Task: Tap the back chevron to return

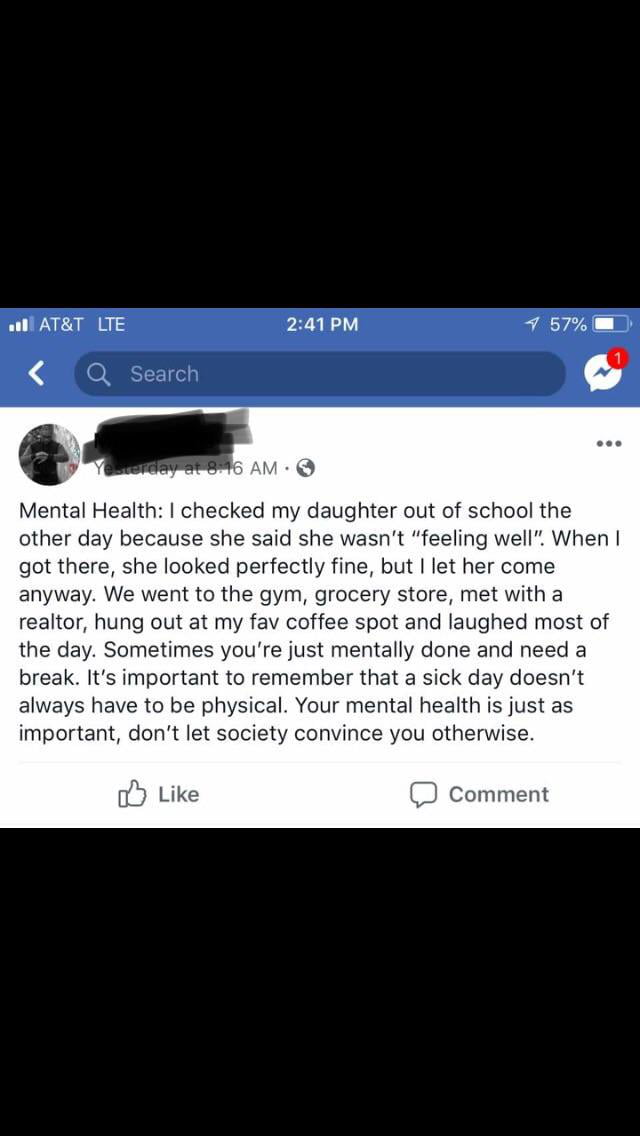Action: (36, 373)
